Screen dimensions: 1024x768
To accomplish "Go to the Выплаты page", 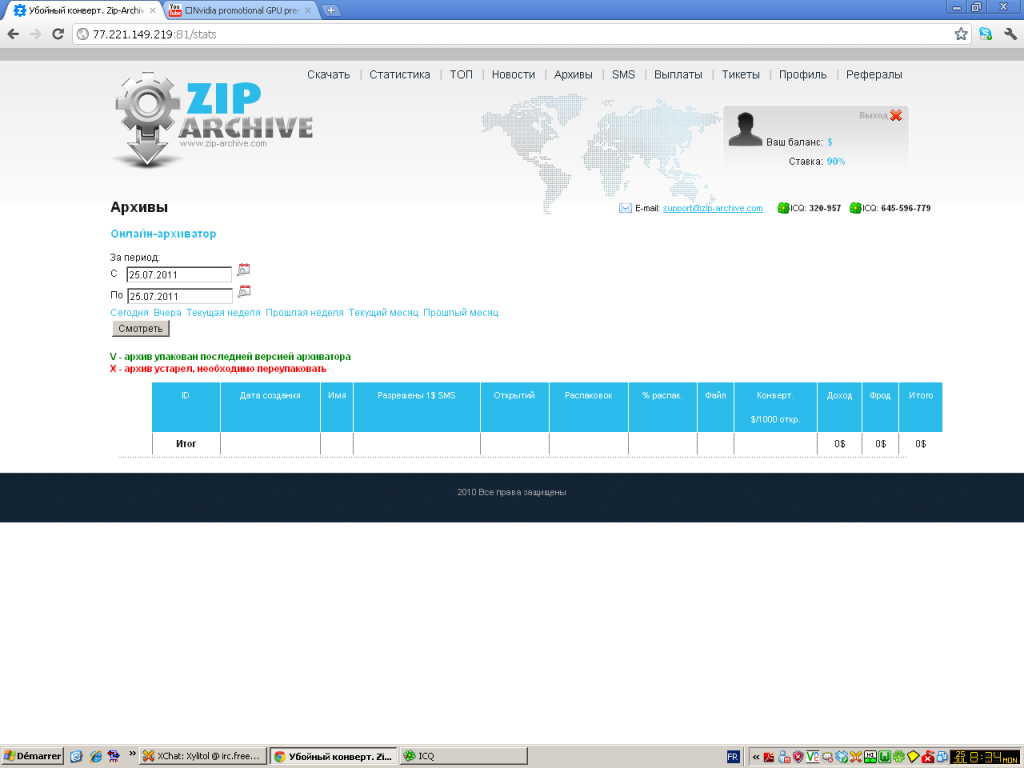I will tap(678, 74).
